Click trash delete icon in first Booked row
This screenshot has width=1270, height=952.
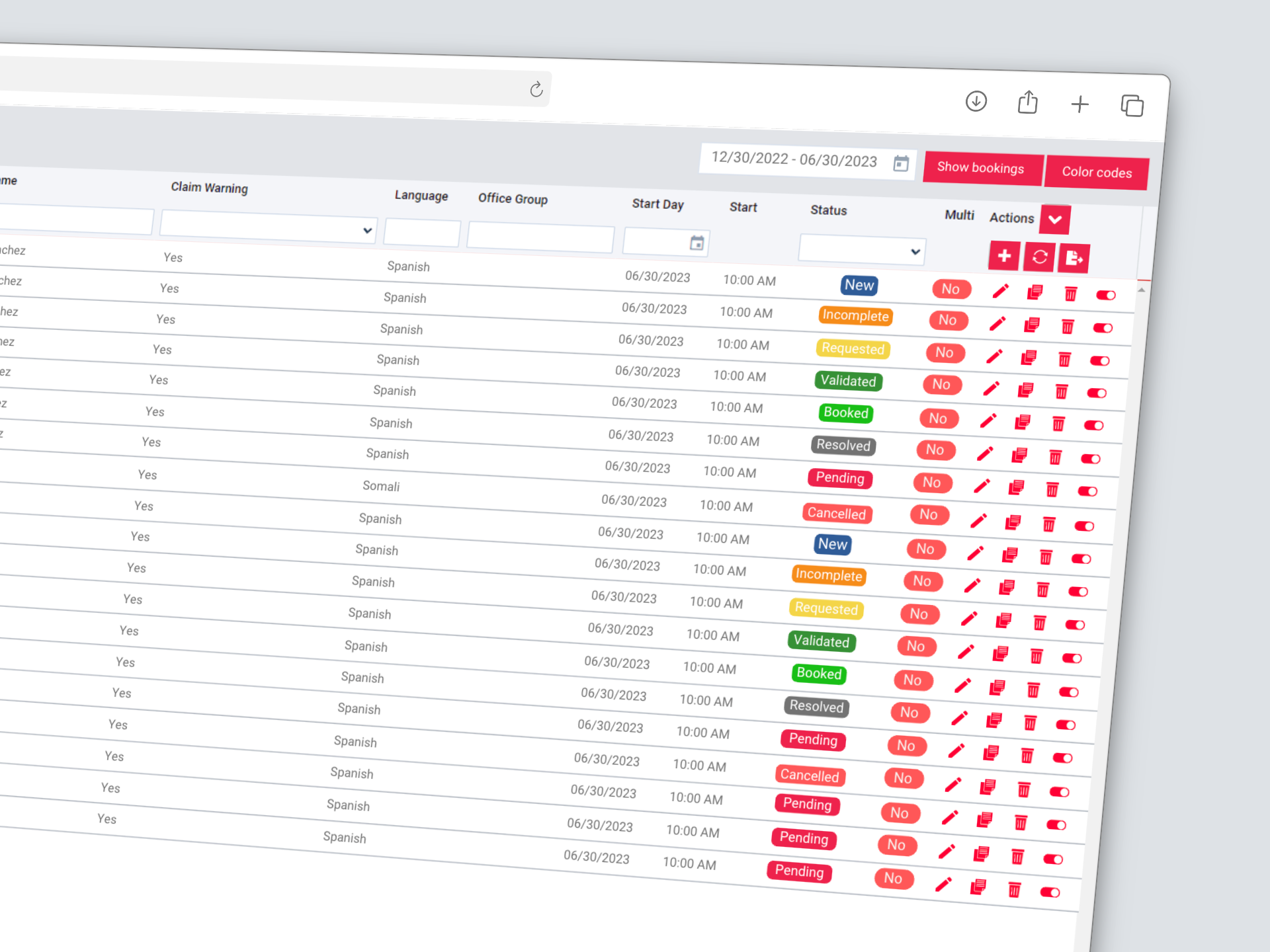(1058, 424)
